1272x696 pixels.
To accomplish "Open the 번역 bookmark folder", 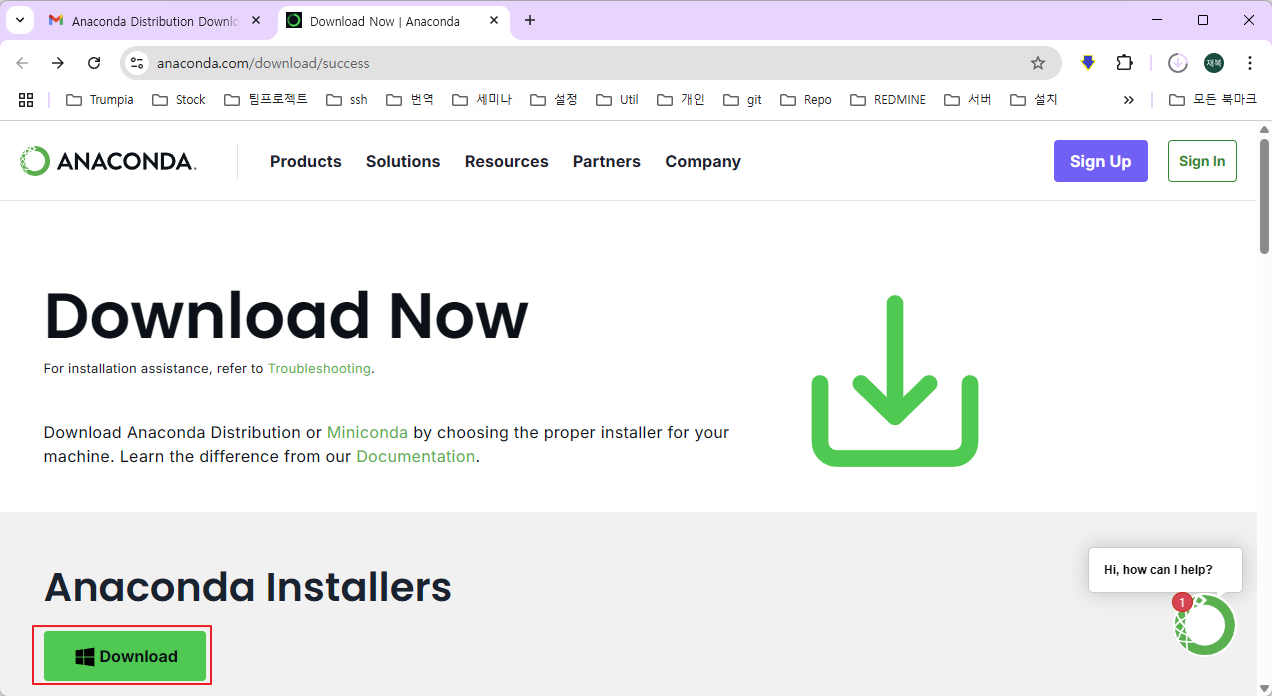I will click(x=410, y=99).
